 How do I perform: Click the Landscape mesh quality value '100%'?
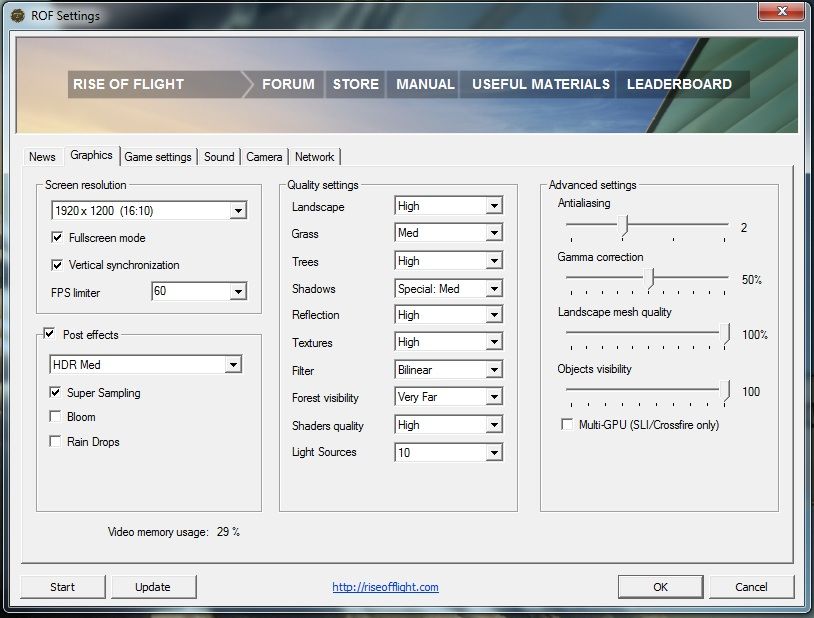pyautogui.click(x=755, y=334)
